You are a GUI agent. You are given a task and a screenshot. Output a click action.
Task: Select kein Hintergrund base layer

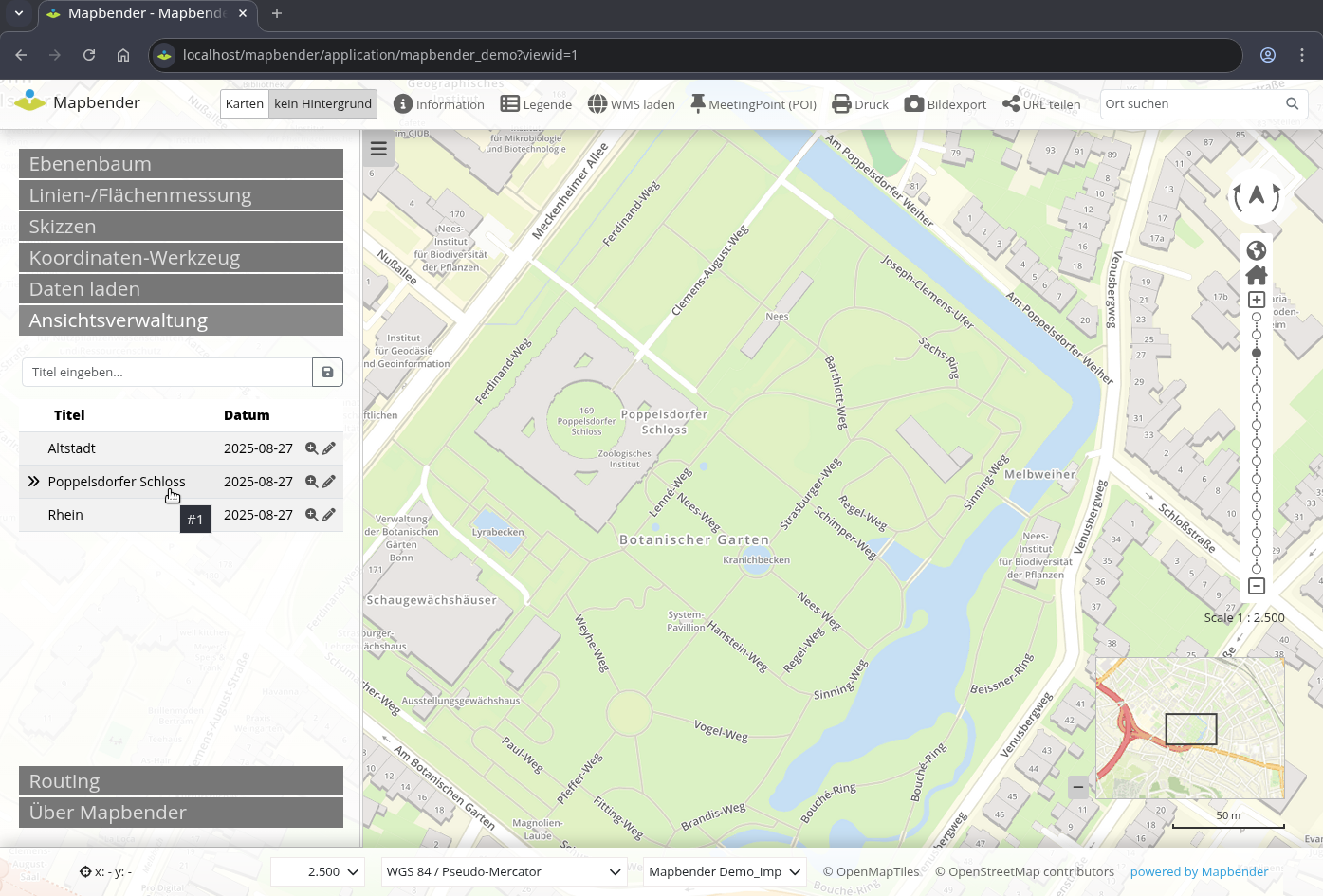pos(322,104)
